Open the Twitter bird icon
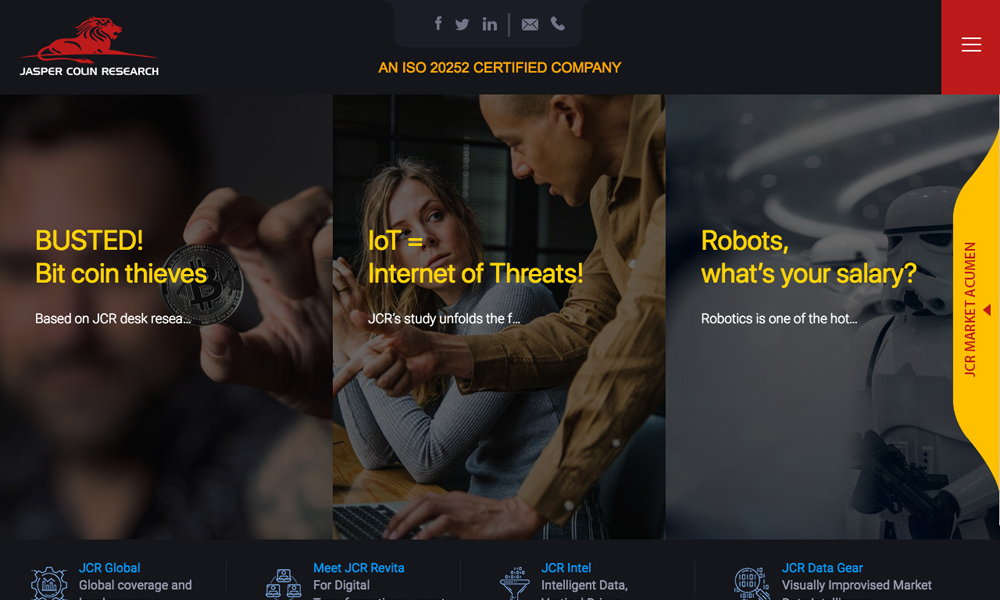This screenshot has height=600, width=1000. tap(462, 24)
